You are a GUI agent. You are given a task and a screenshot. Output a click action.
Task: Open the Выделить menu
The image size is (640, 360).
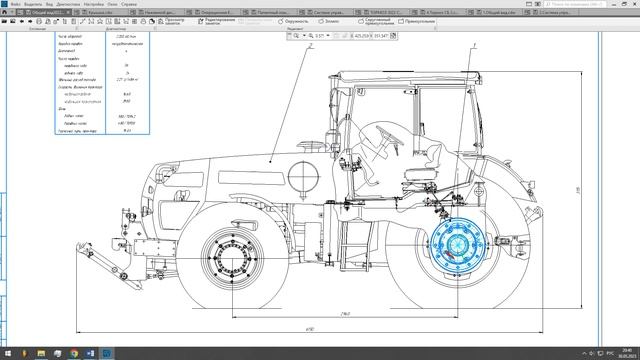[x=33, y=4]
